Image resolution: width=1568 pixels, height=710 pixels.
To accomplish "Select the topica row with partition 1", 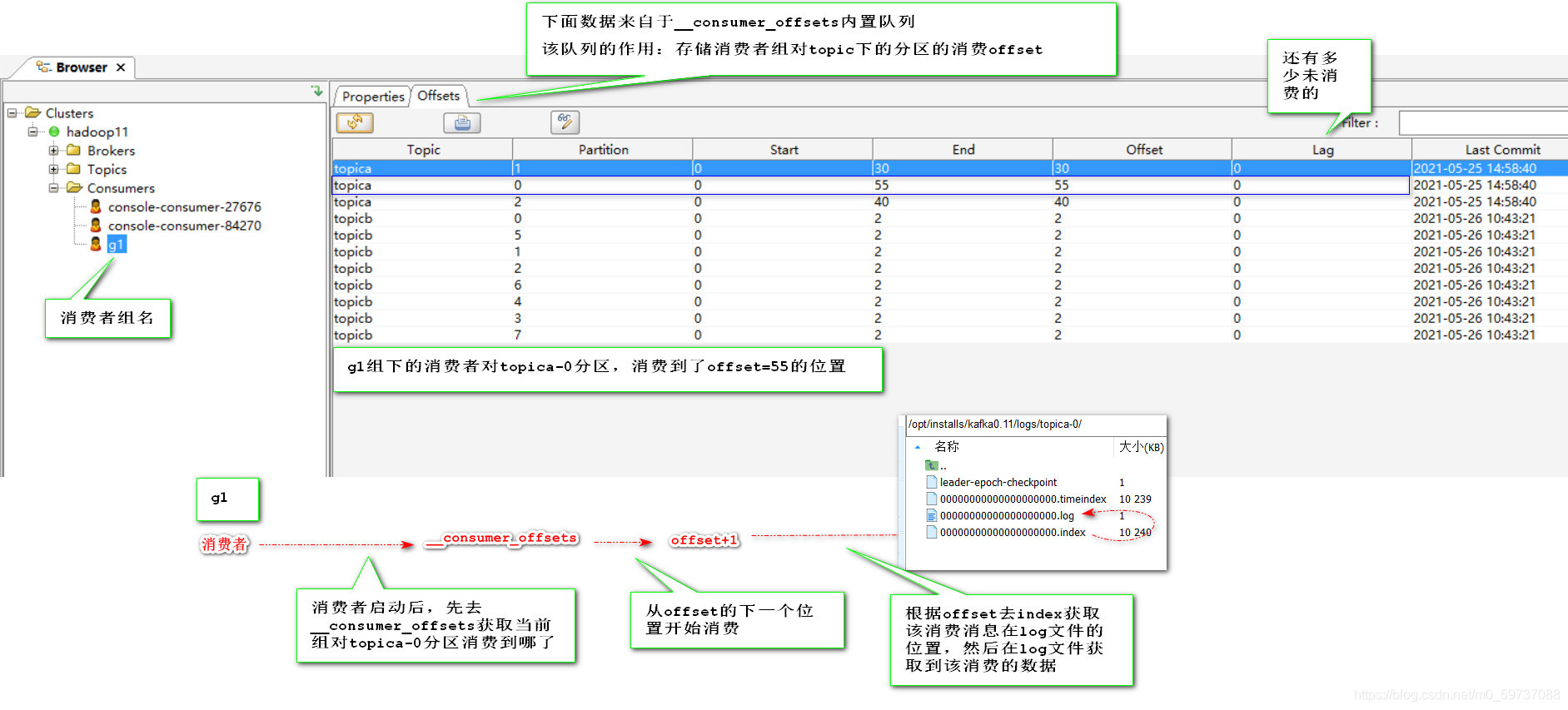I will pos(950,168).
